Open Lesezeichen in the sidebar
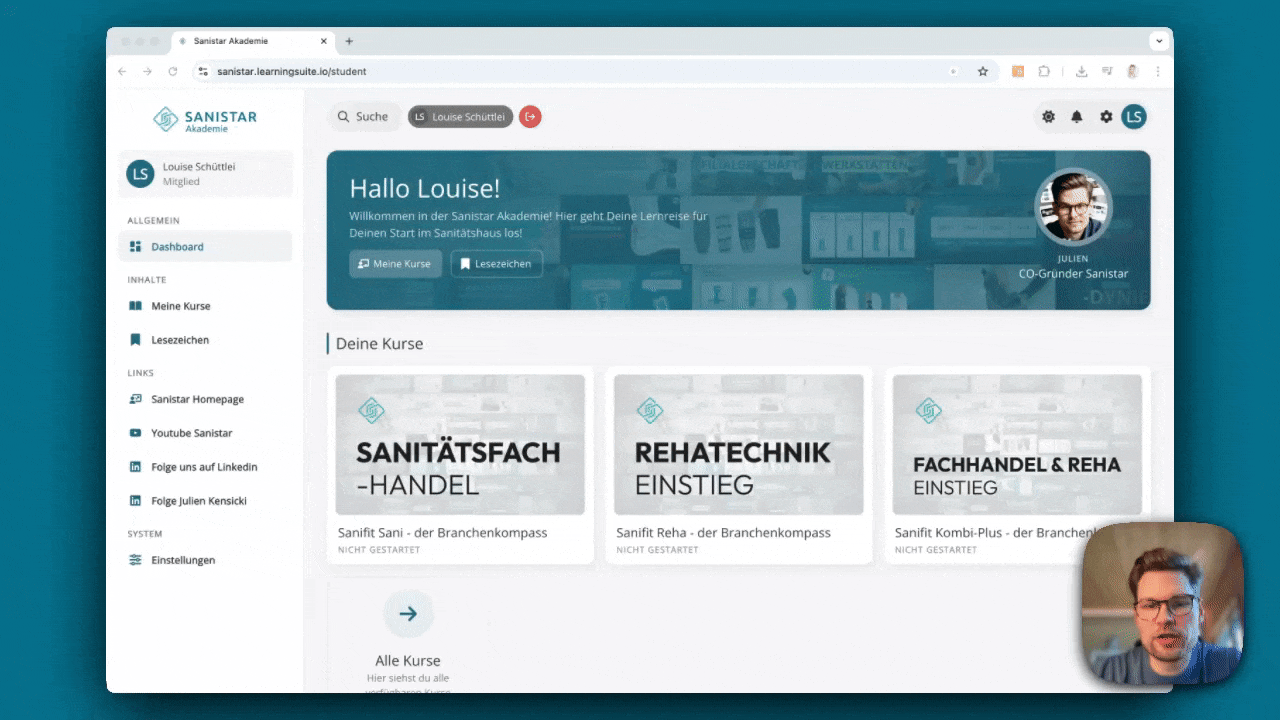This screenshot has height=720, width=1280. pyautogui.click(x=205, y=340)
